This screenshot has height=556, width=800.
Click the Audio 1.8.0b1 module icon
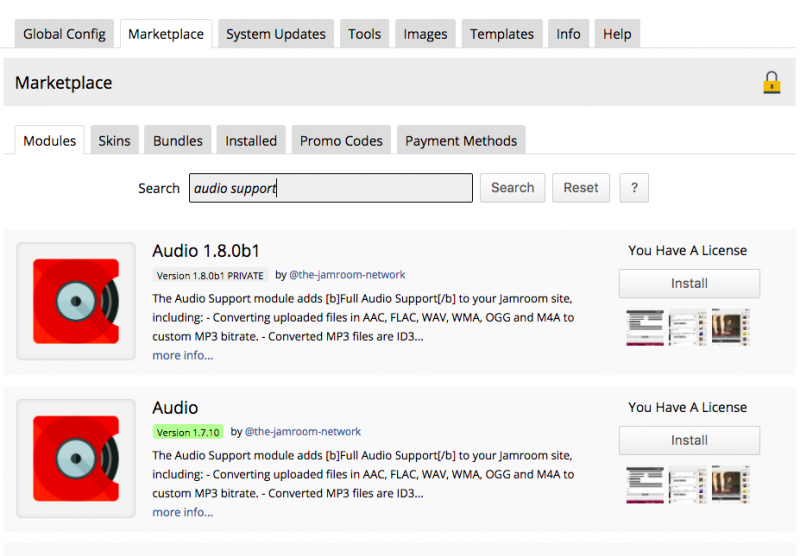click(76, 301)
